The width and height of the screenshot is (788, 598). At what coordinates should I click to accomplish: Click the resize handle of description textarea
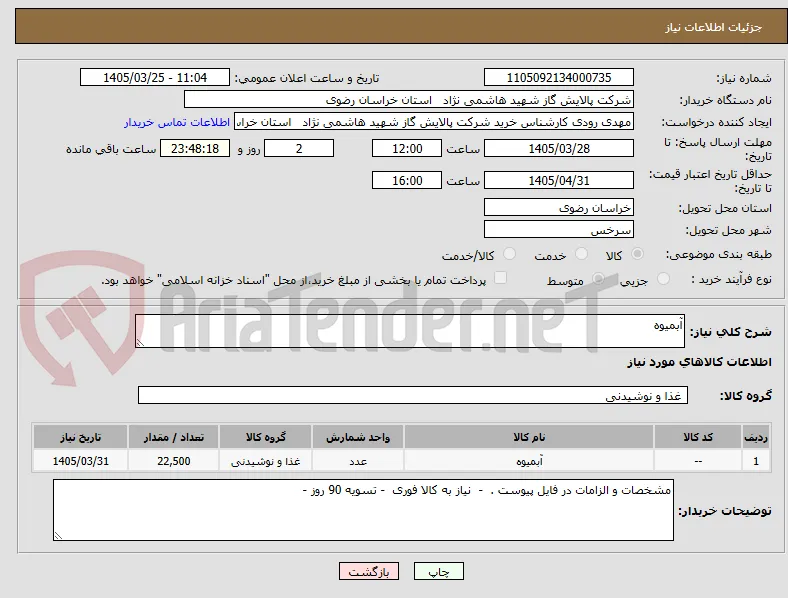coord(140,342)
